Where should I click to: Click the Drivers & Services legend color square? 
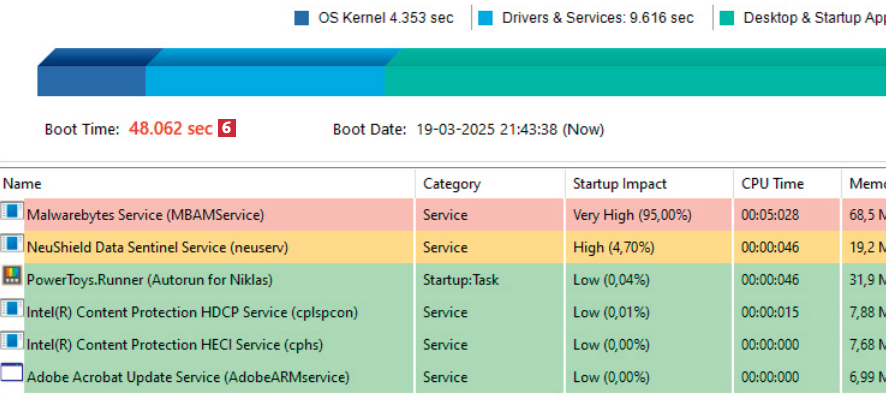(486, 18)
